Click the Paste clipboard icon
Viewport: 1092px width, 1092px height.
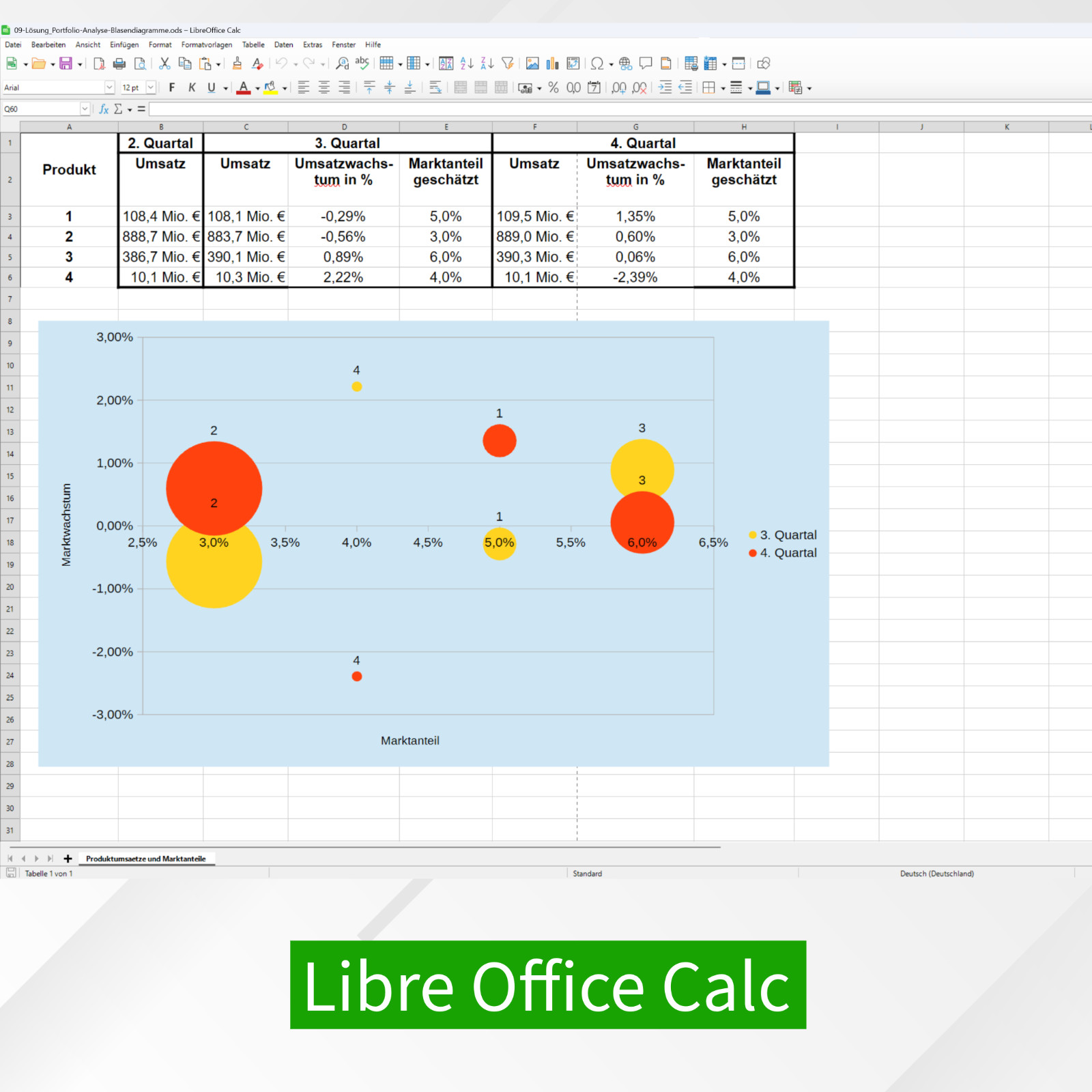coord(205,63)
